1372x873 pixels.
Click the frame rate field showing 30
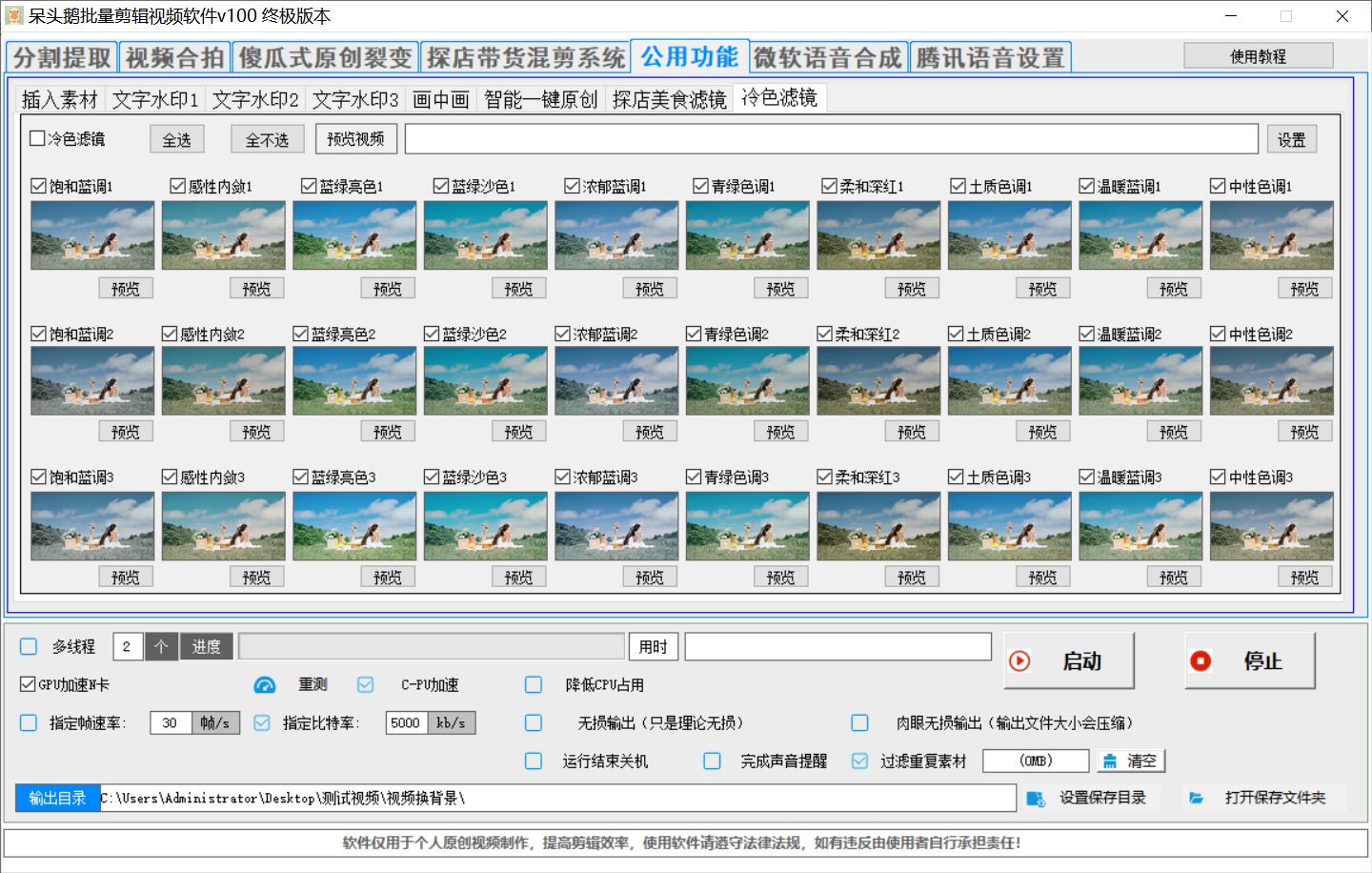pyautogui.click(x=171, y=722)
